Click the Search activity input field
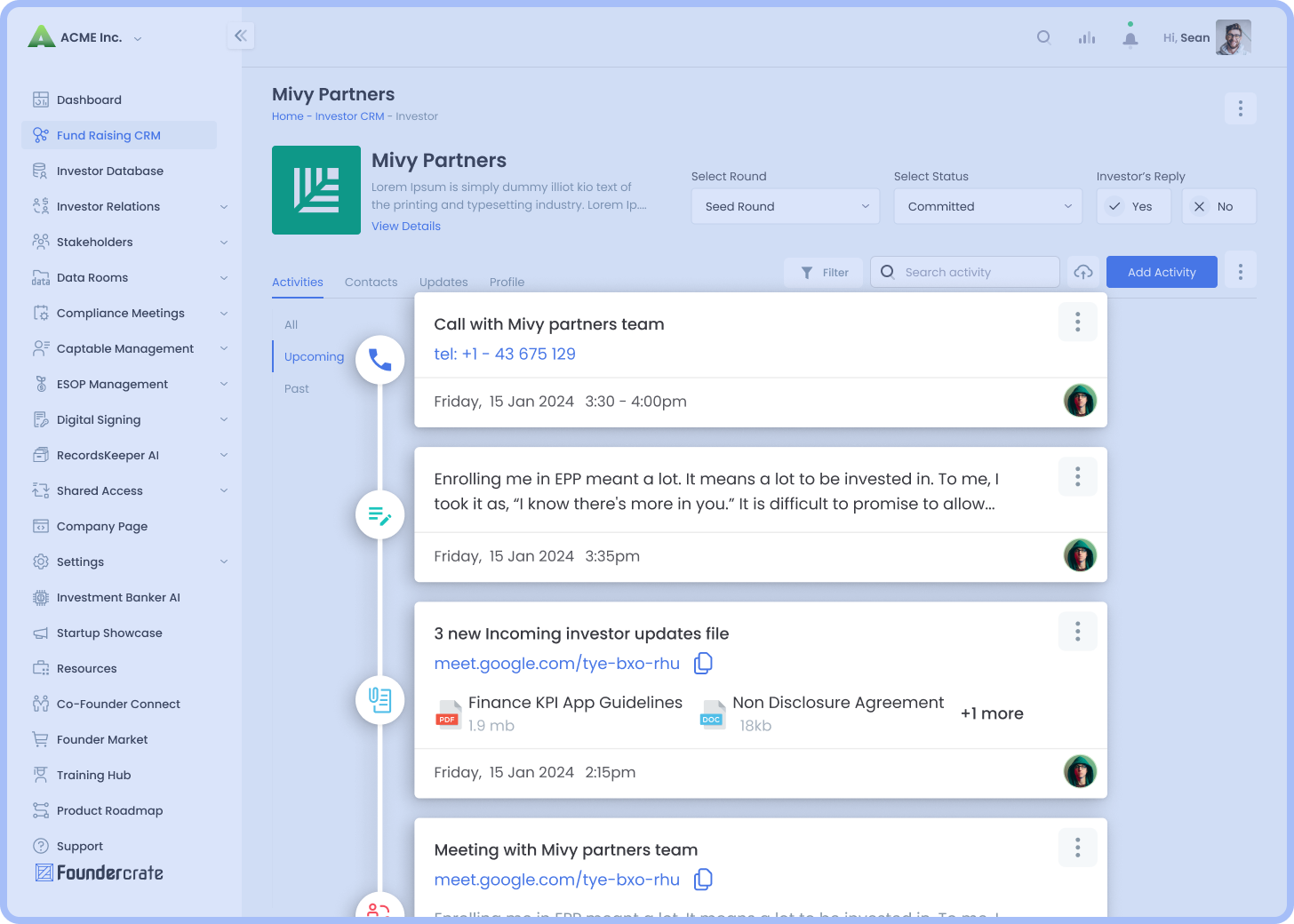 964,272
